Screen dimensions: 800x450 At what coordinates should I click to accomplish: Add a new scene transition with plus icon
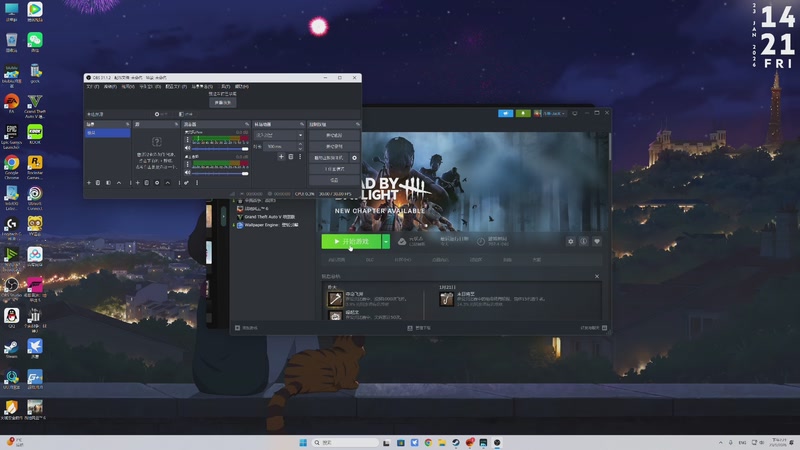point(281,157)
